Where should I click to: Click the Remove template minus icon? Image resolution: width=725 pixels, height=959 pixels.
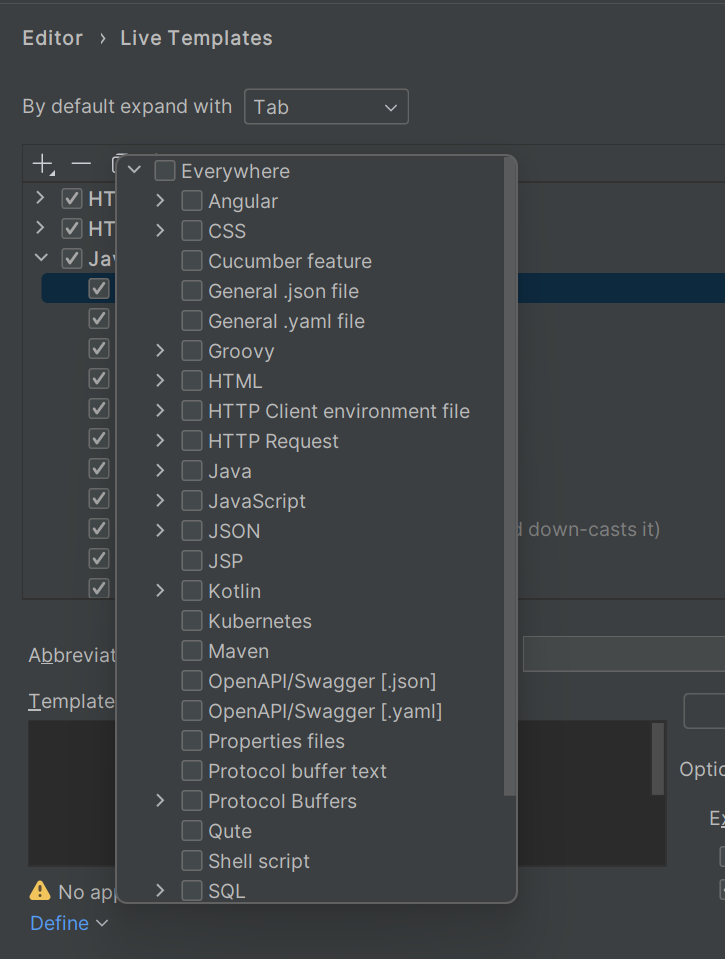pyautogui.click(x=81, y=164)
